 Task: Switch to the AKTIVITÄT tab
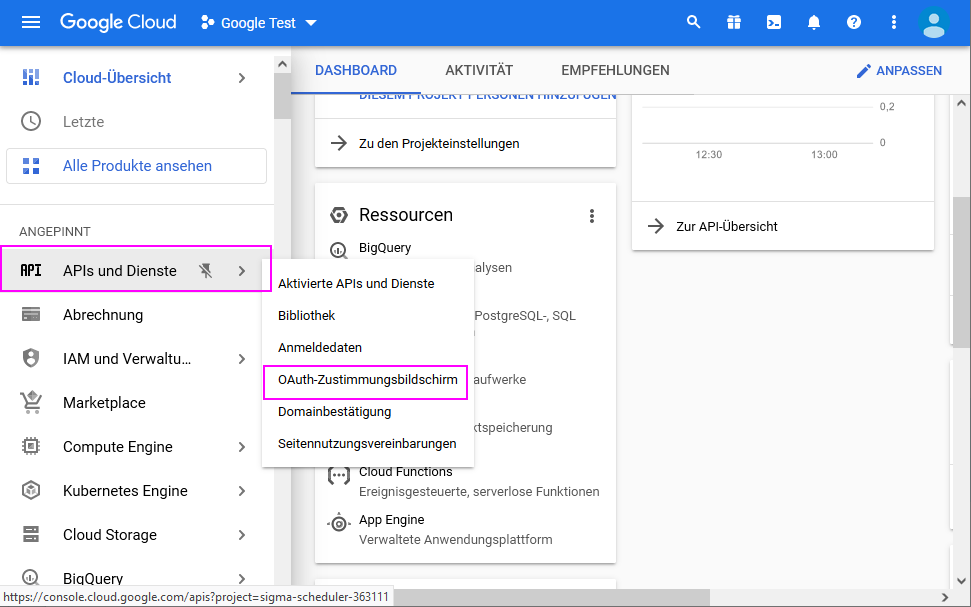click(x=479, y=70)
